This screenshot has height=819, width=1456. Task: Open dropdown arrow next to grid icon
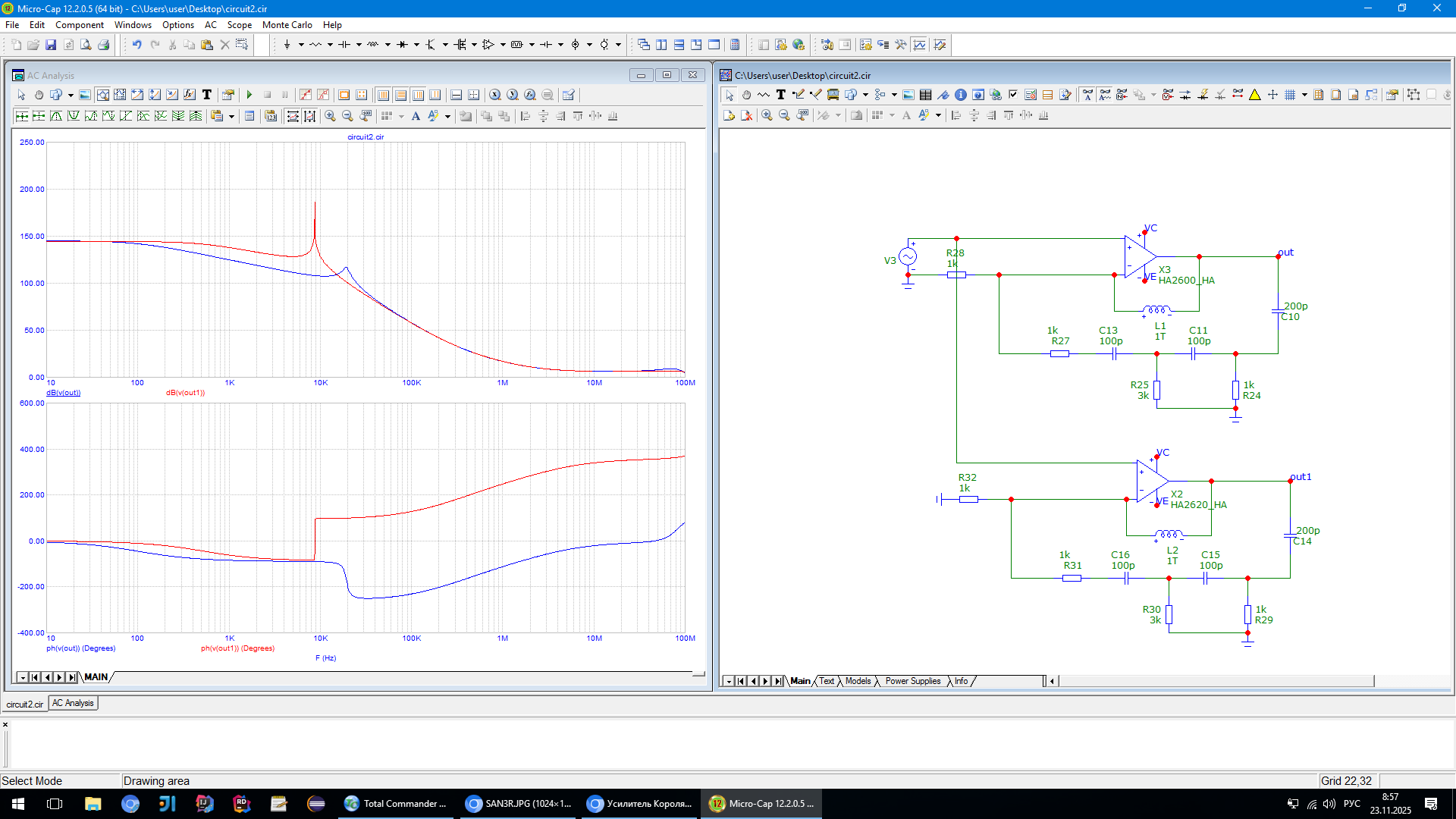point(1304,95)
